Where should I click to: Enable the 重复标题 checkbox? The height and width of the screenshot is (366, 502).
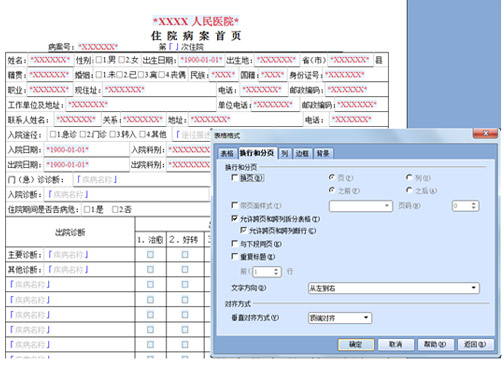(235, 256)
